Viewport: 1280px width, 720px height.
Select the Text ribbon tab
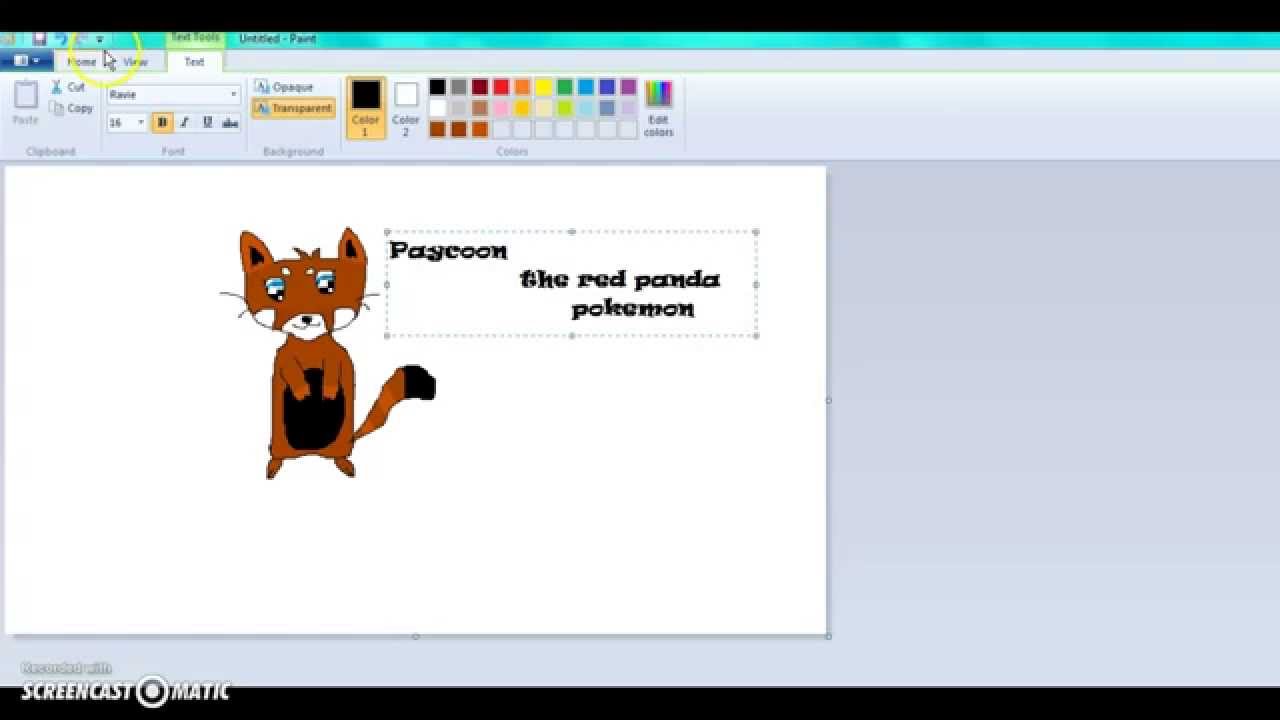pyautogui.click(x=194, y=62)
